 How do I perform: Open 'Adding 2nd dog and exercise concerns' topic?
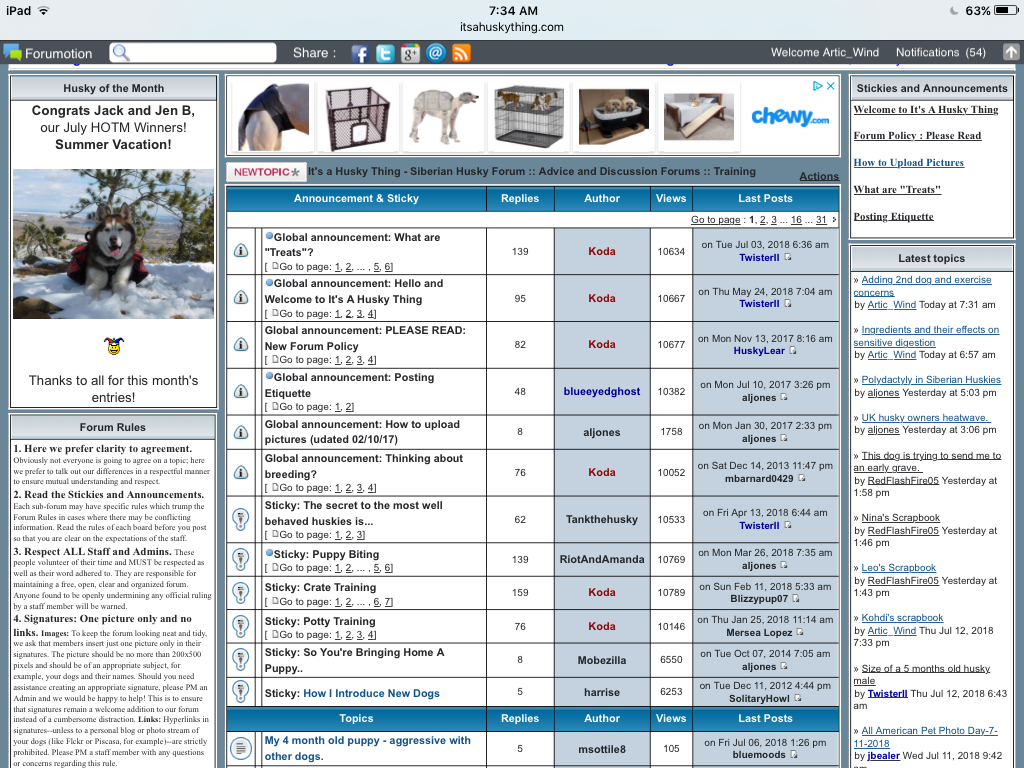(922, 286)
